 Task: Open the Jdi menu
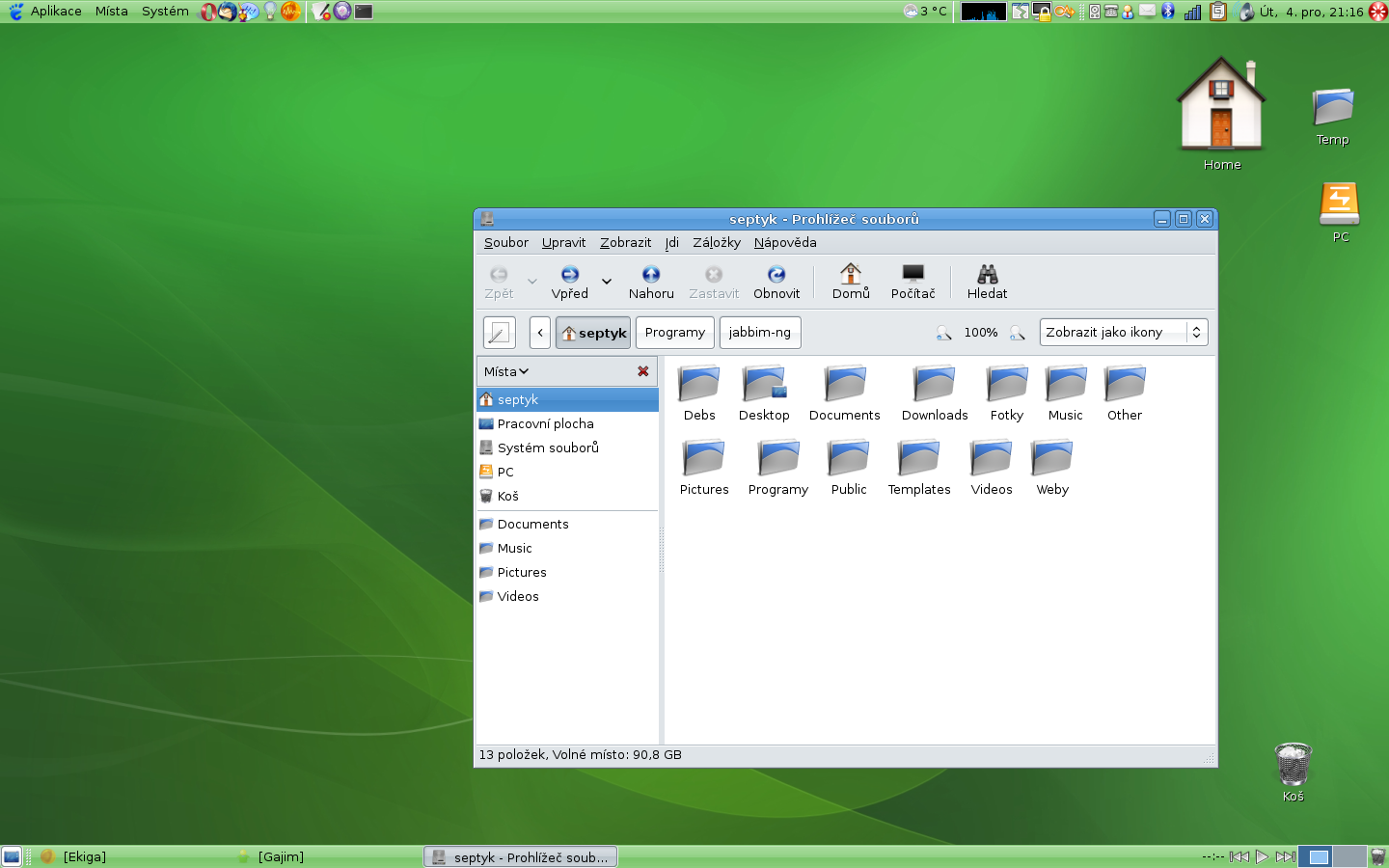click(672, 243)
